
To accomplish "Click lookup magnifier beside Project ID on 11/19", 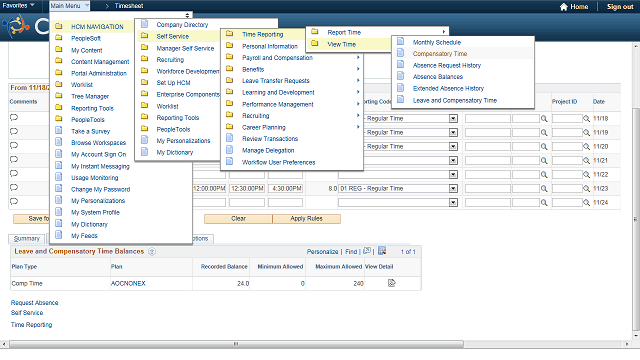I will [586, 132].
